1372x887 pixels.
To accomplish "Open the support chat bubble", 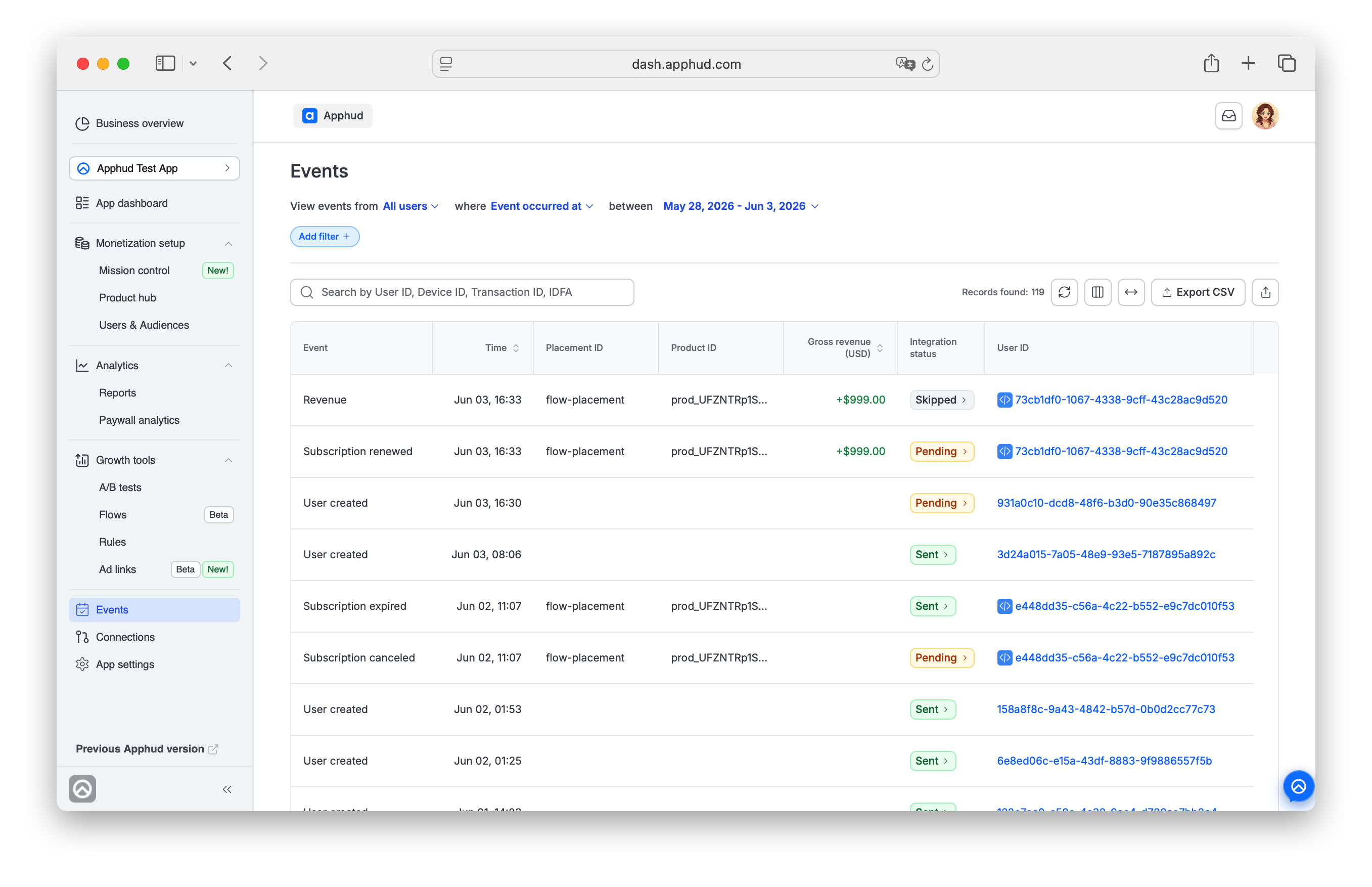I will coord(1298,786).
